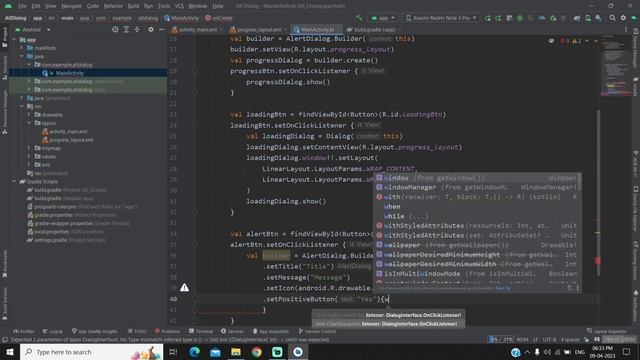Open the Terminal tool window
640x360 pixels.
click(201, 331)
